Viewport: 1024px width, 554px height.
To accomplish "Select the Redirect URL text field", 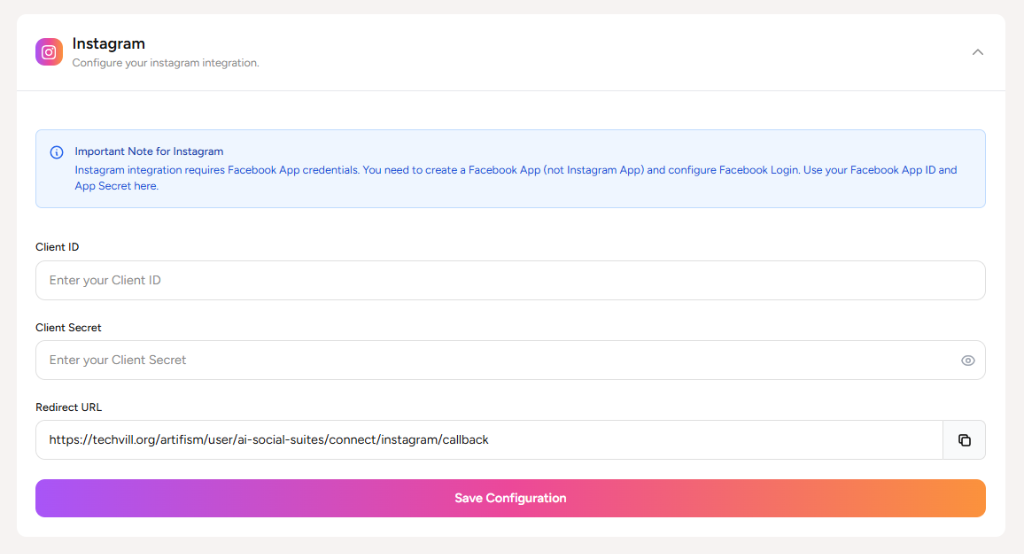I will pos(489,440).
